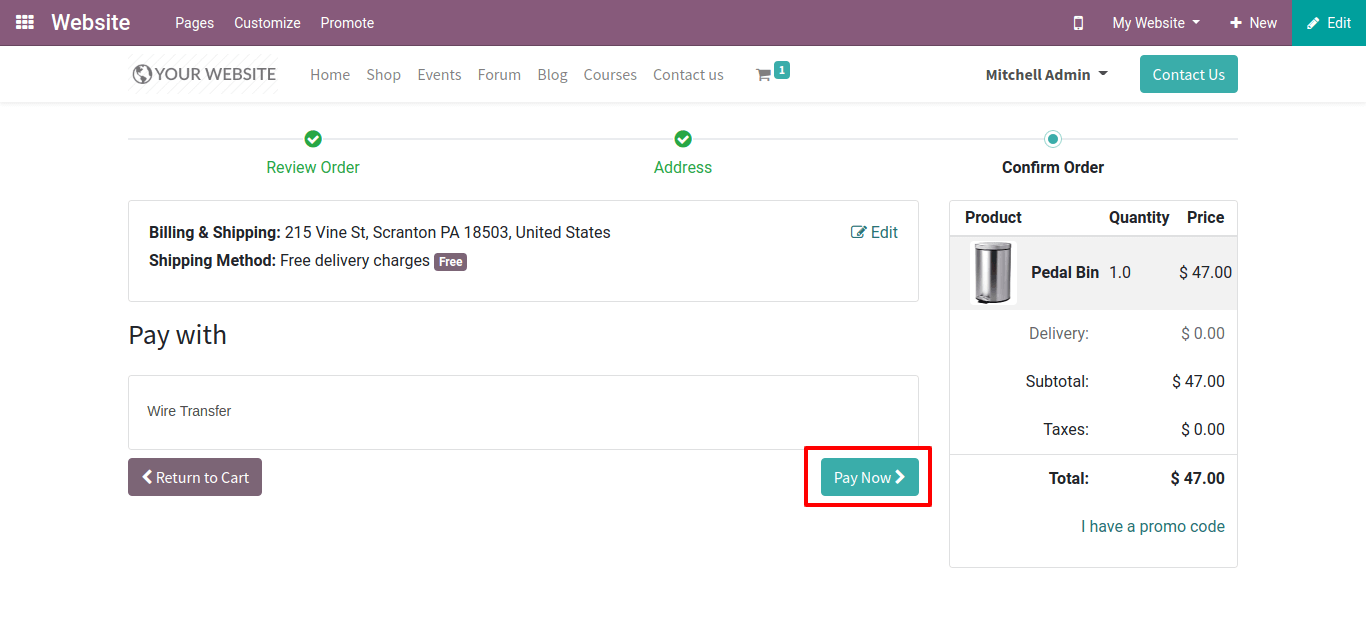Open the Customize menu
The height and width of the screenshot is (624, 1366).
point(267,22)
